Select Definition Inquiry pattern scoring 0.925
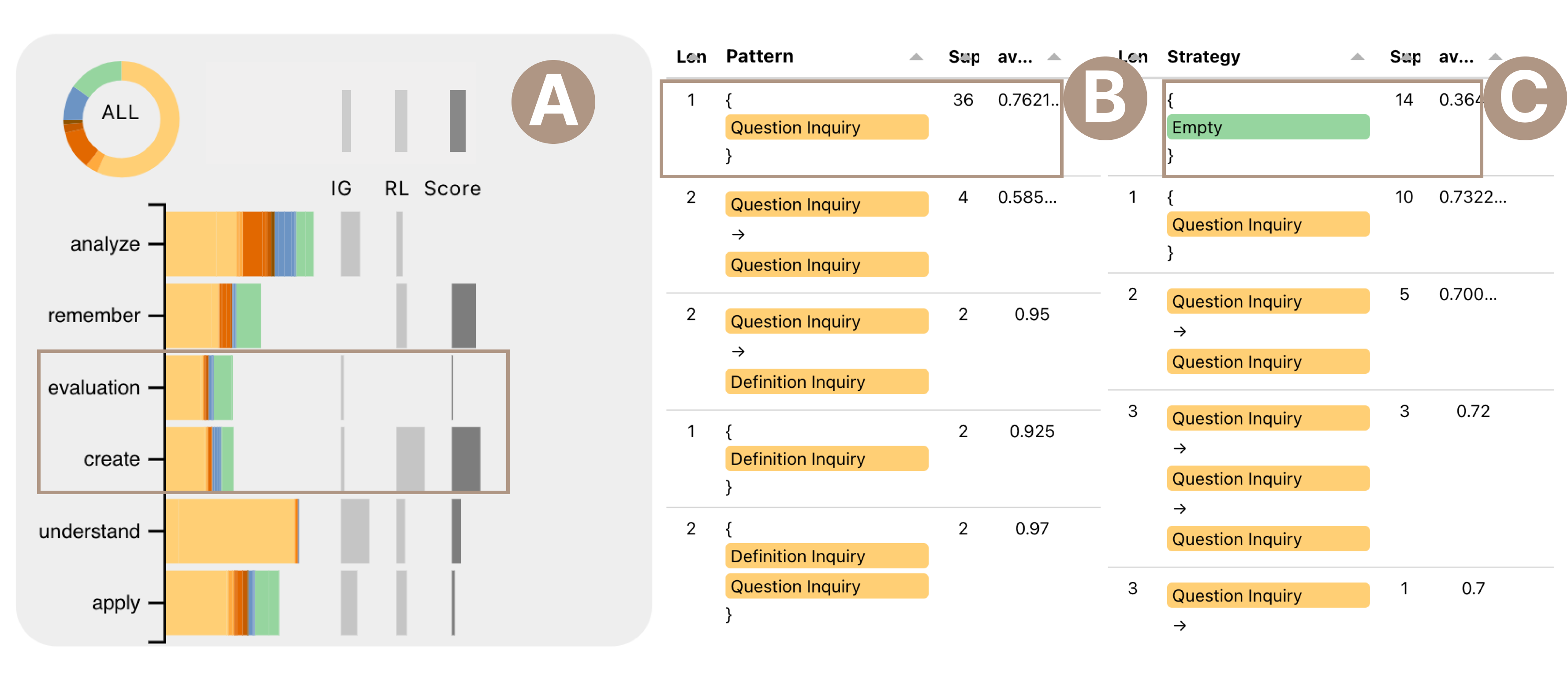The image size is (1568, 676). tap(827, 458)
